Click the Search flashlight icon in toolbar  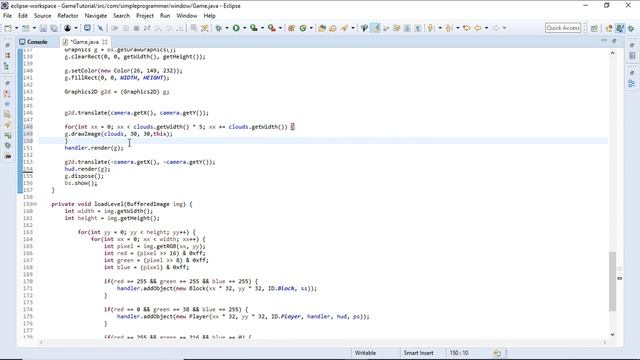344,28
